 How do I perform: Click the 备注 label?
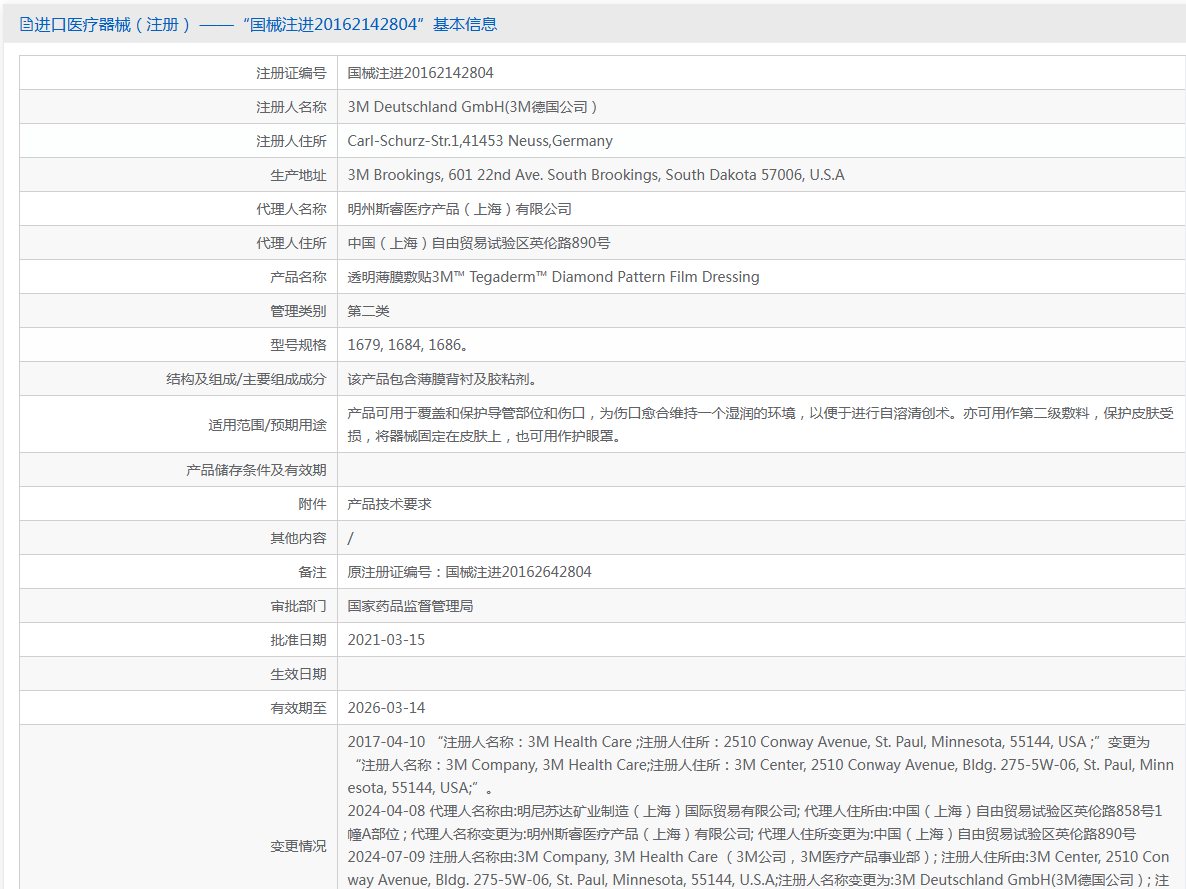click(312, 573)
